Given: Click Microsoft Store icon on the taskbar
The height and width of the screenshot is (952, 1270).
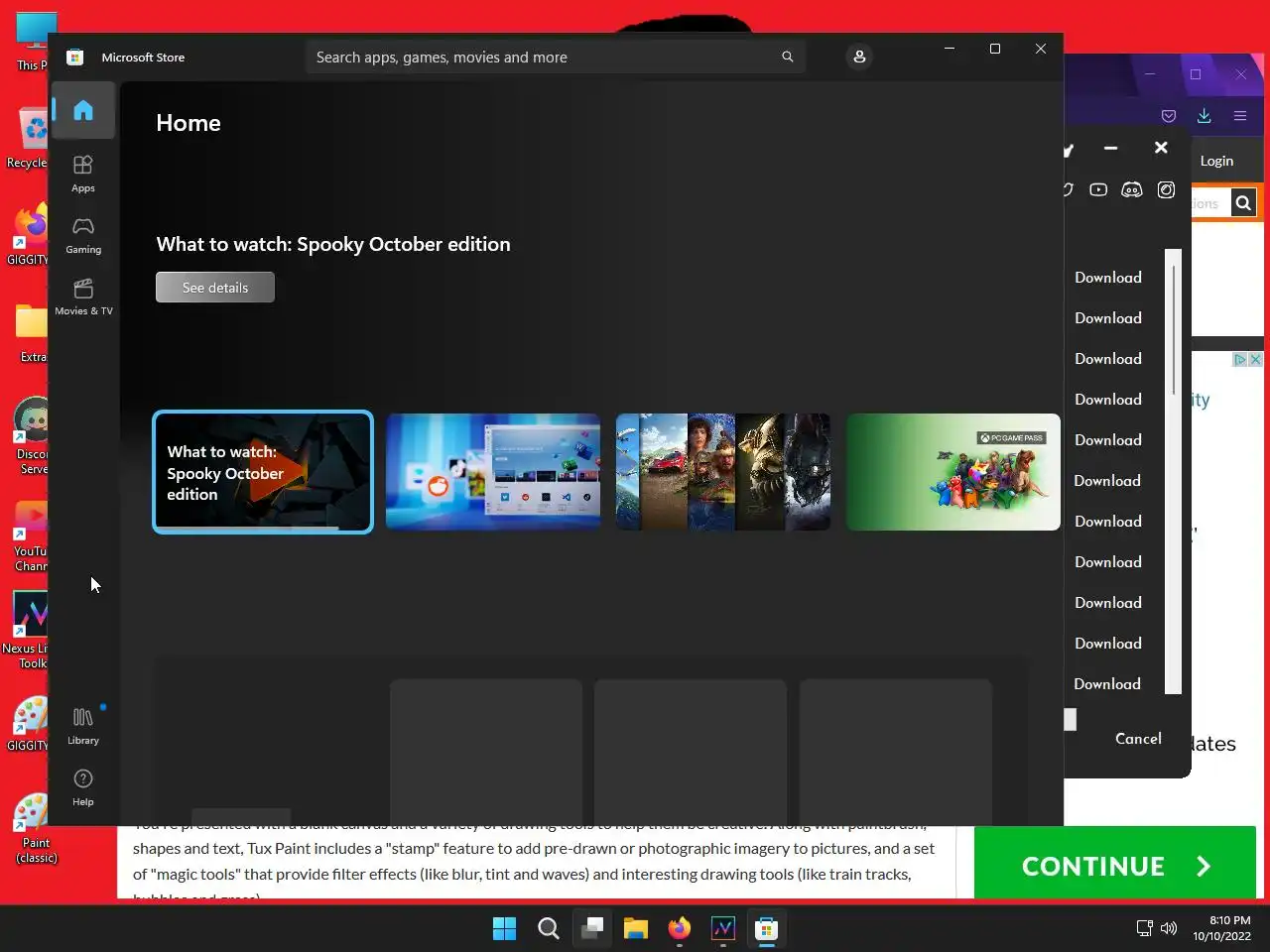Looking at the screenshot, I should pyautogui.click(x=766, y=929).
